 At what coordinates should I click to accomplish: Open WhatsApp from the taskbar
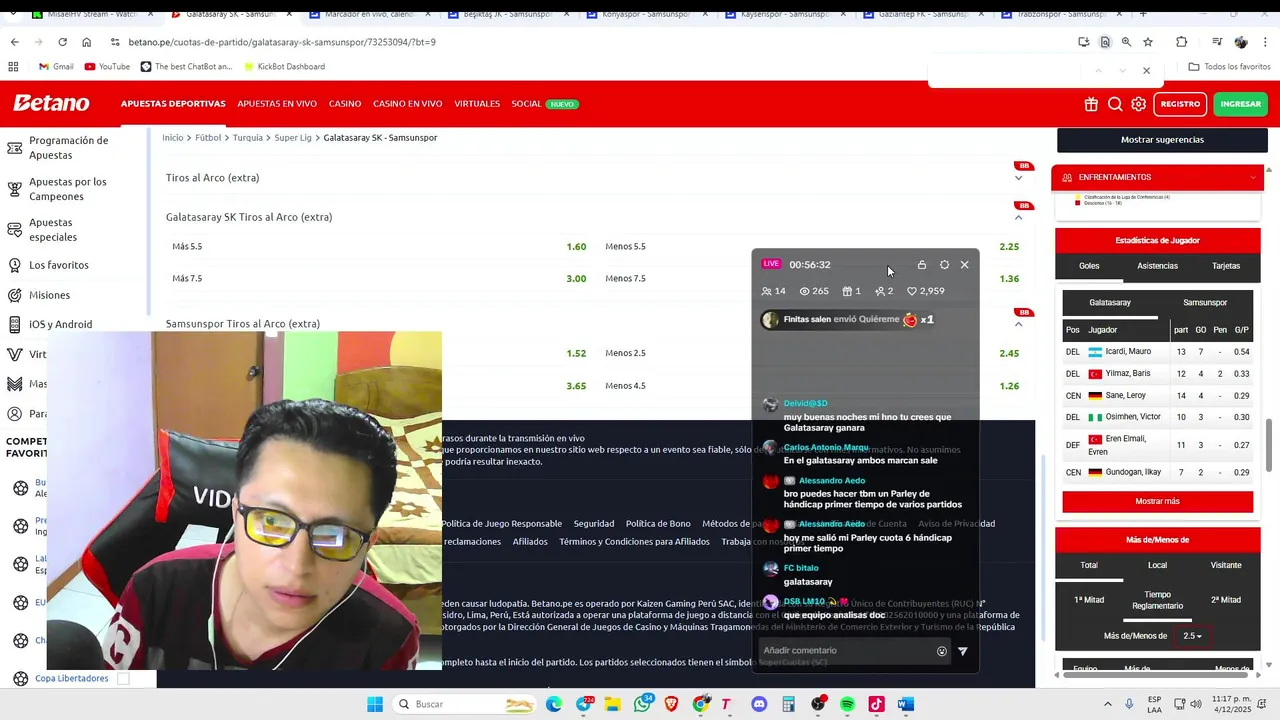pyautogui.click(x=642, y=704)
